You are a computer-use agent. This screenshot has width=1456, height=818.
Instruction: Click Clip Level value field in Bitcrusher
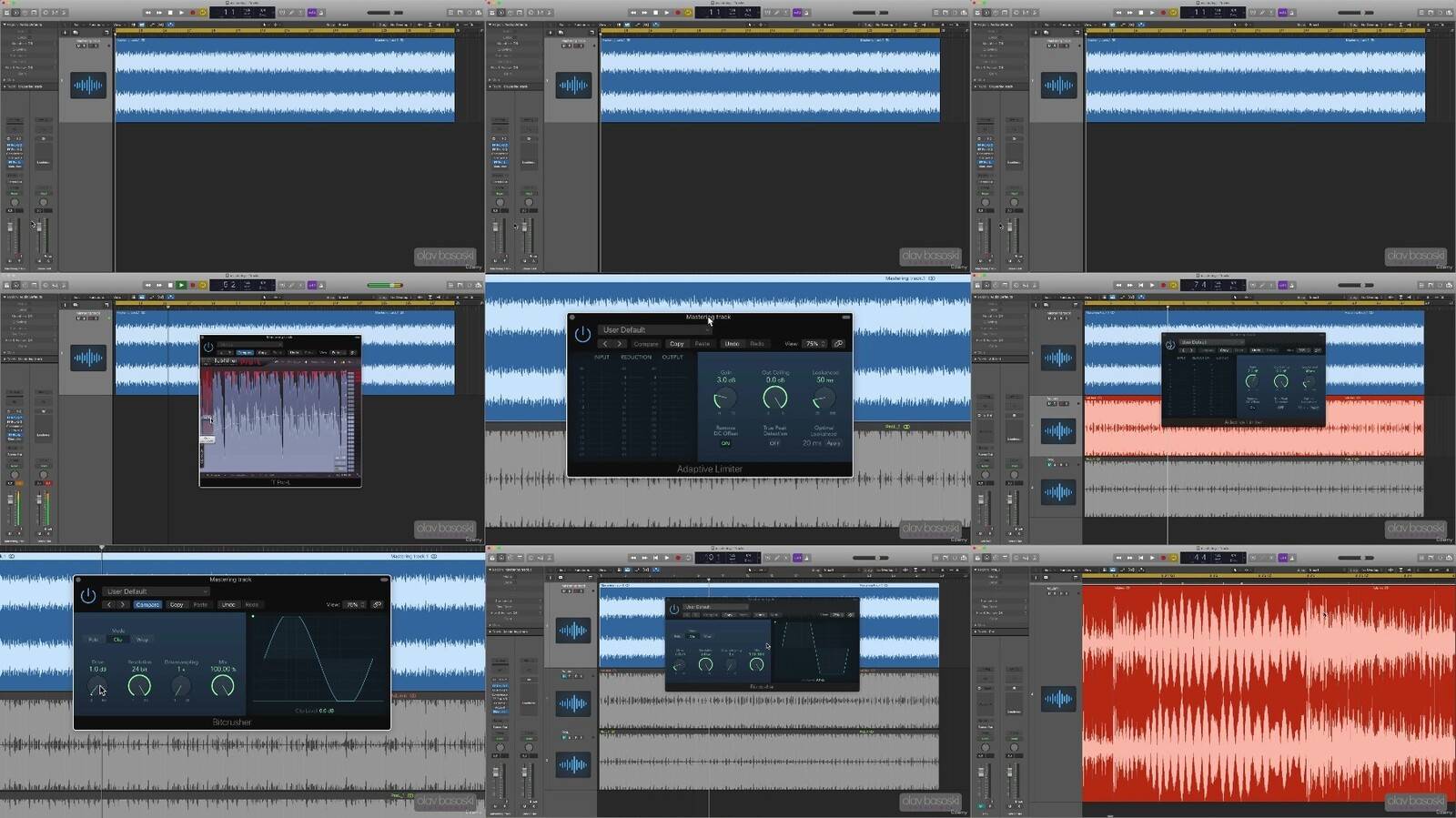[326, 711]
